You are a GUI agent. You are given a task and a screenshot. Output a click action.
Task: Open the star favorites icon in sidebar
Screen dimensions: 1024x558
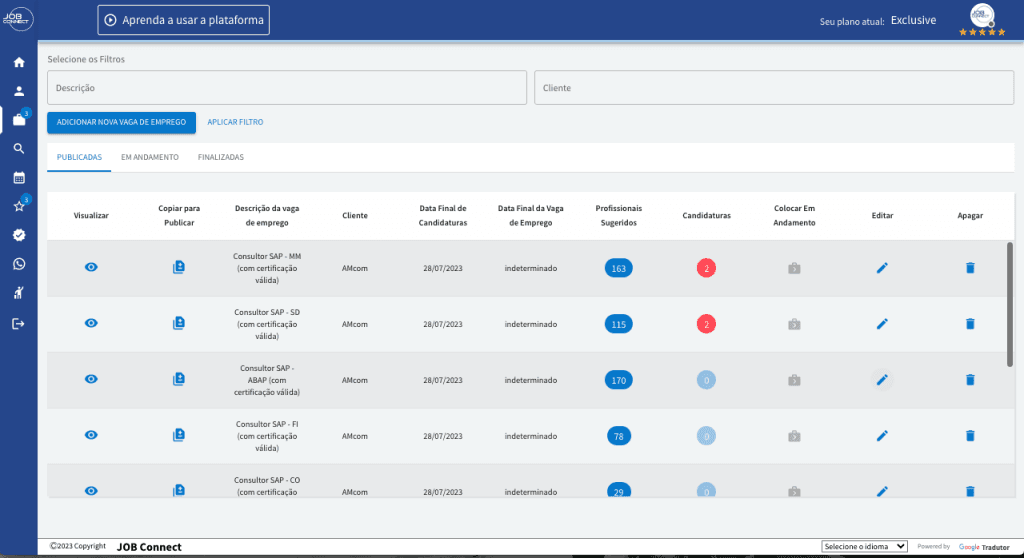coord(19,206)
